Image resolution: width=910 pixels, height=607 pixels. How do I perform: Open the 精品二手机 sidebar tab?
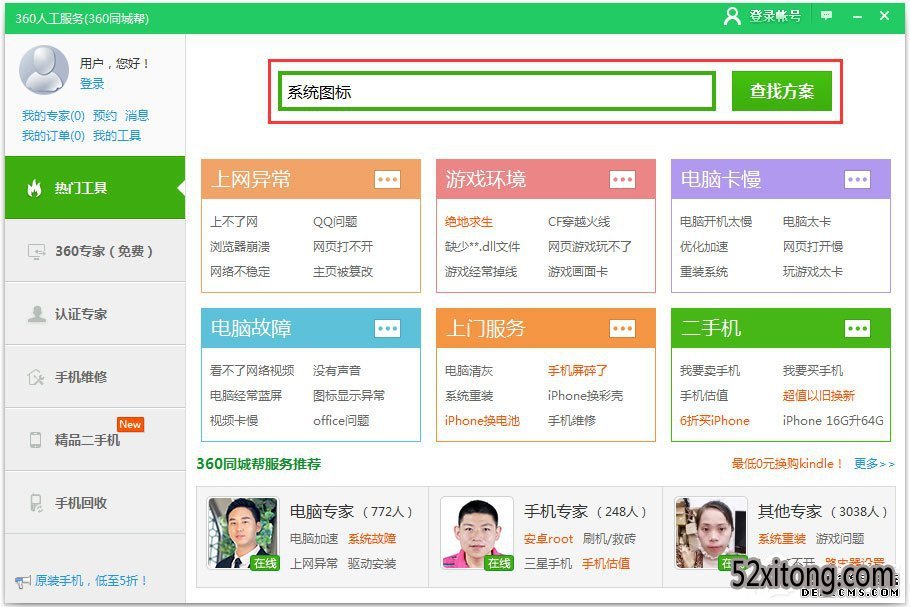(x=95, y=440)
